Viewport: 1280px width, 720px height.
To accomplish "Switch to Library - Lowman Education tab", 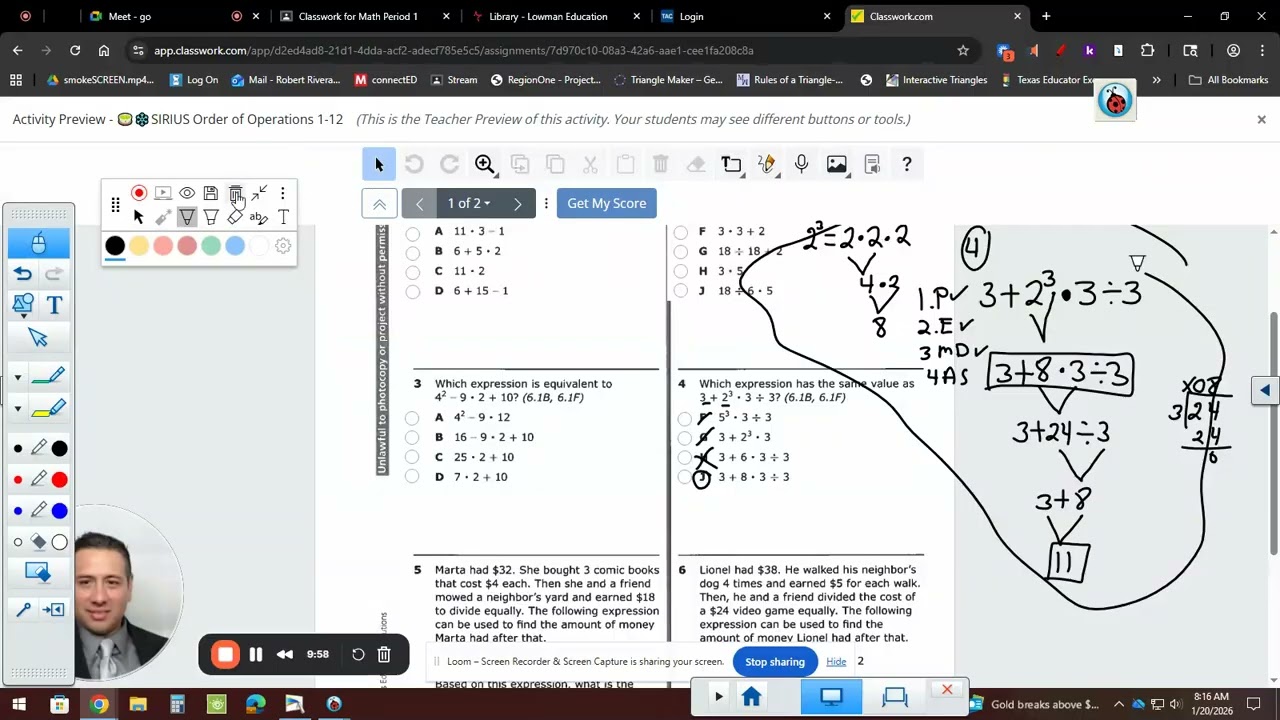I will (555, 16).
